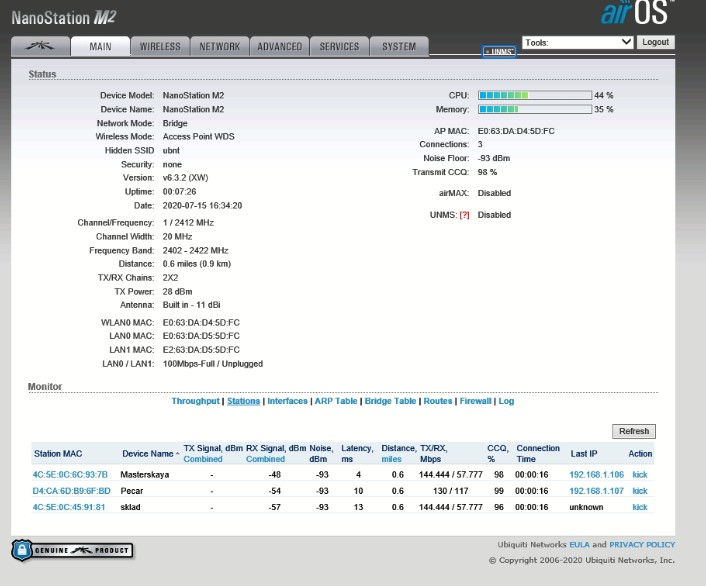
Task: Expand the Tools dropdown
Action: tap(578, 42)
